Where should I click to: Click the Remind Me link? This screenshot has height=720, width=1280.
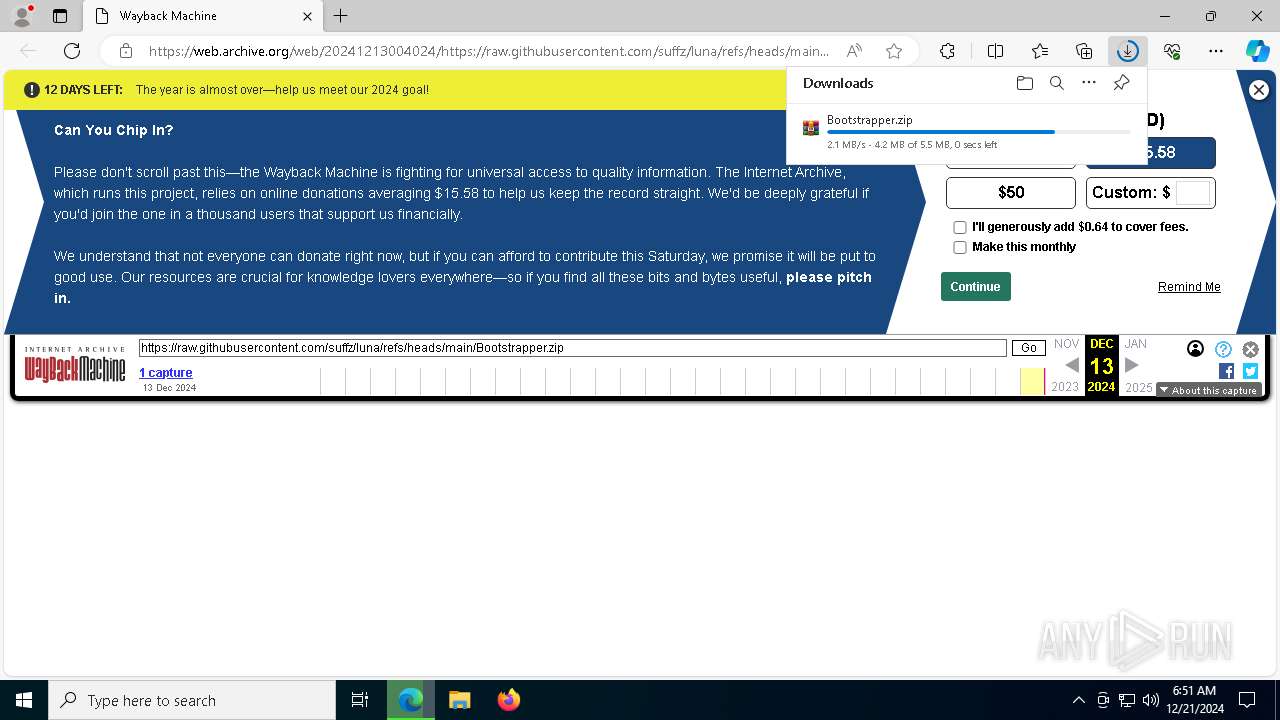click(1189, 287)
